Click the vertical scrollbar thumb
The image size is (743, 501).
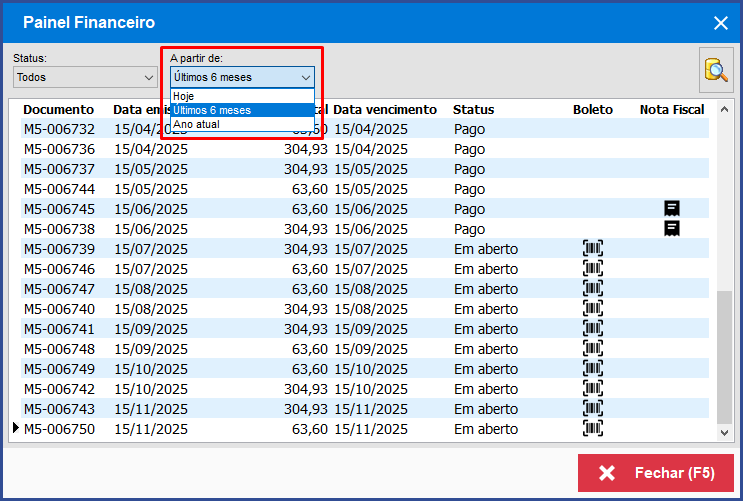(725, 357)
